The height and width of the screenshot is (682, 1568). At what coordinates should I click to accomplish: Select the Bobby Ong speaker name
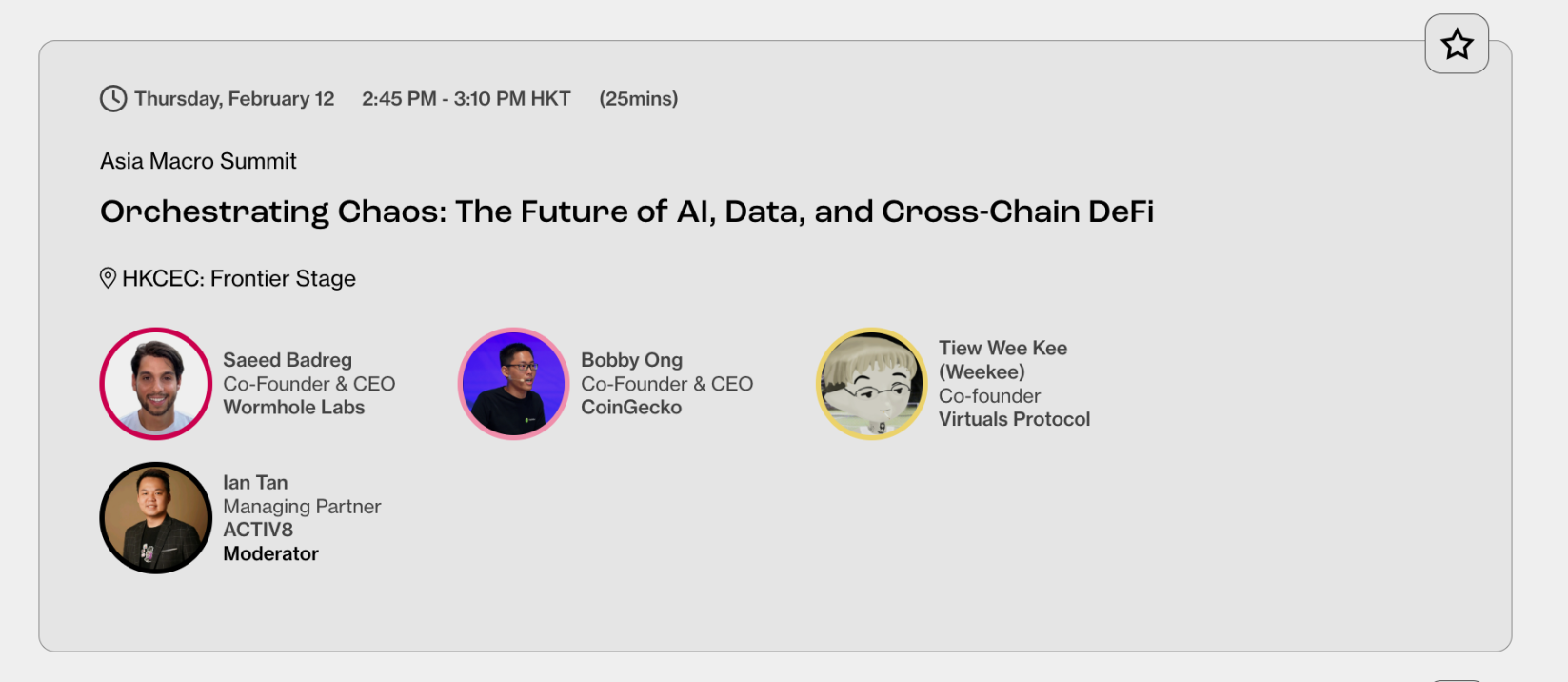(x=631, y=360)
